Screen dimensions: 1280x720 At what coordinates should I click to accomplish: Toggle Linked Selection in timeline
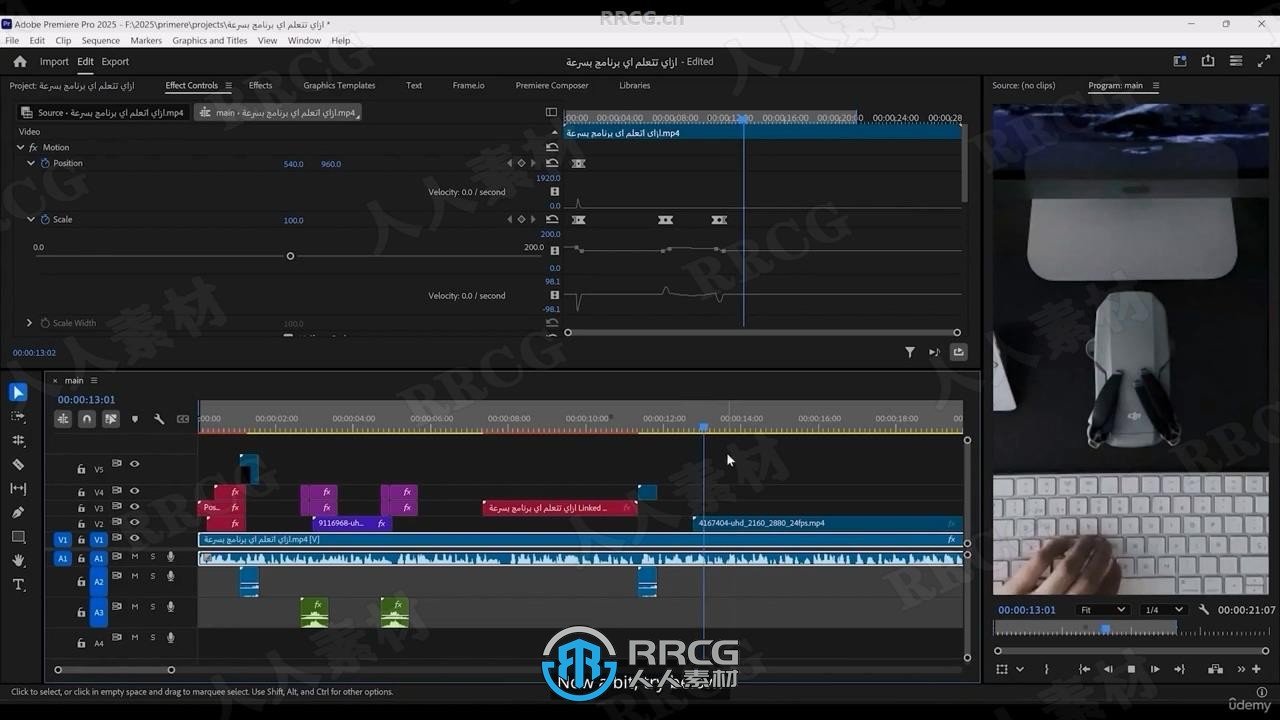pyautogui.click(x=111, y=419)
